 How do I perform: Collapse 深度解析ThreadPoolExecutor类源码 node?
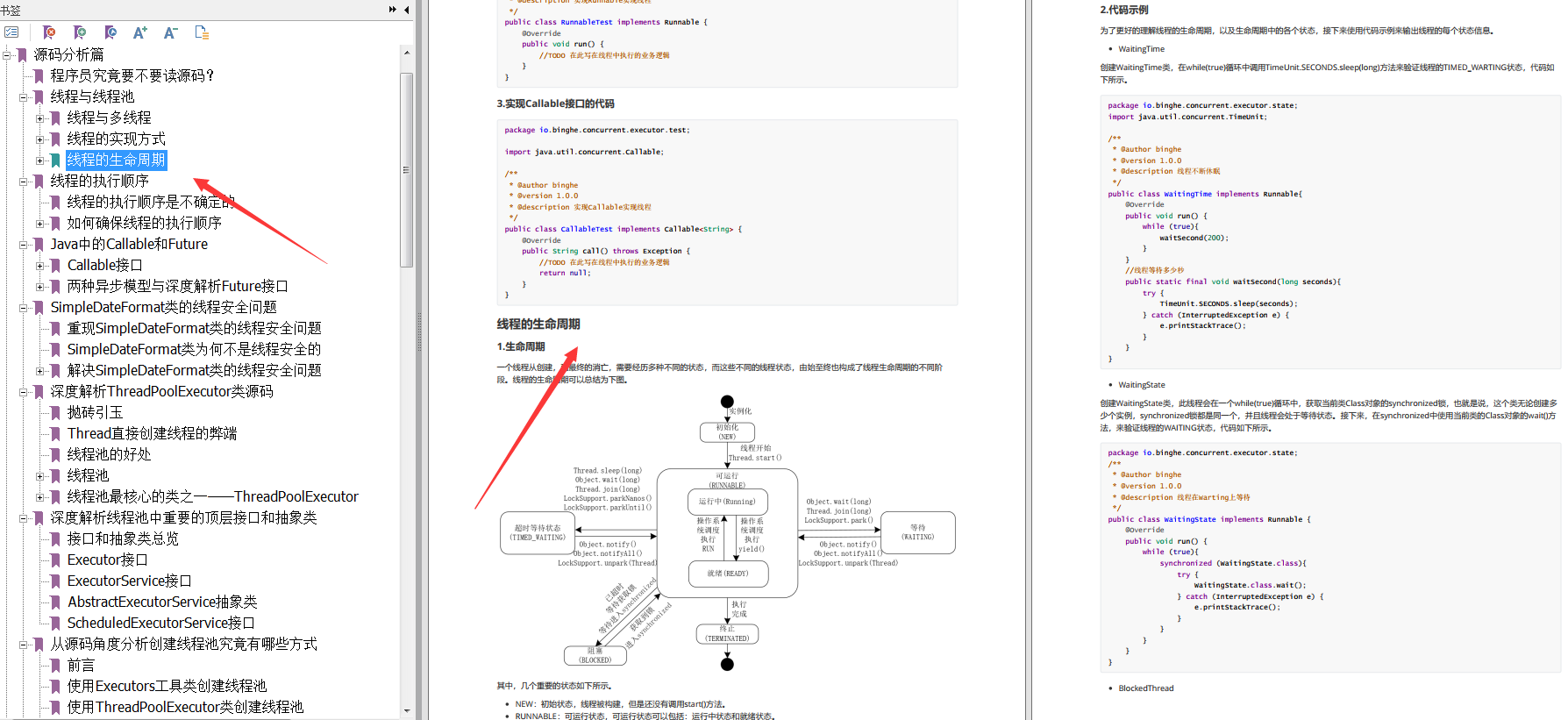[x=24, y=391]
